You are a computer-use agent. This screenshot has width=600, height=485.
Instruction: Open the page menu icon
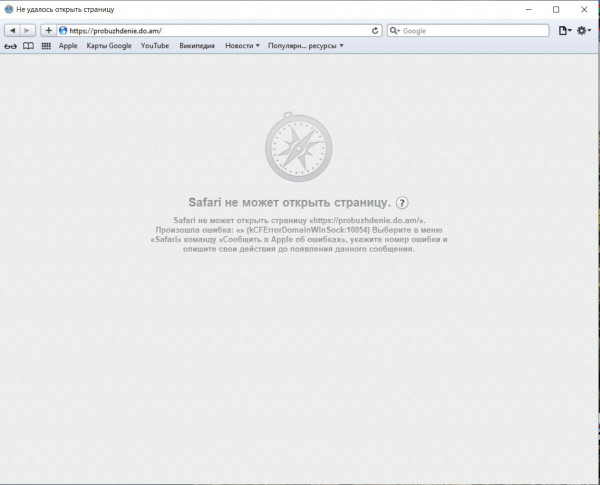pos(564,31)
